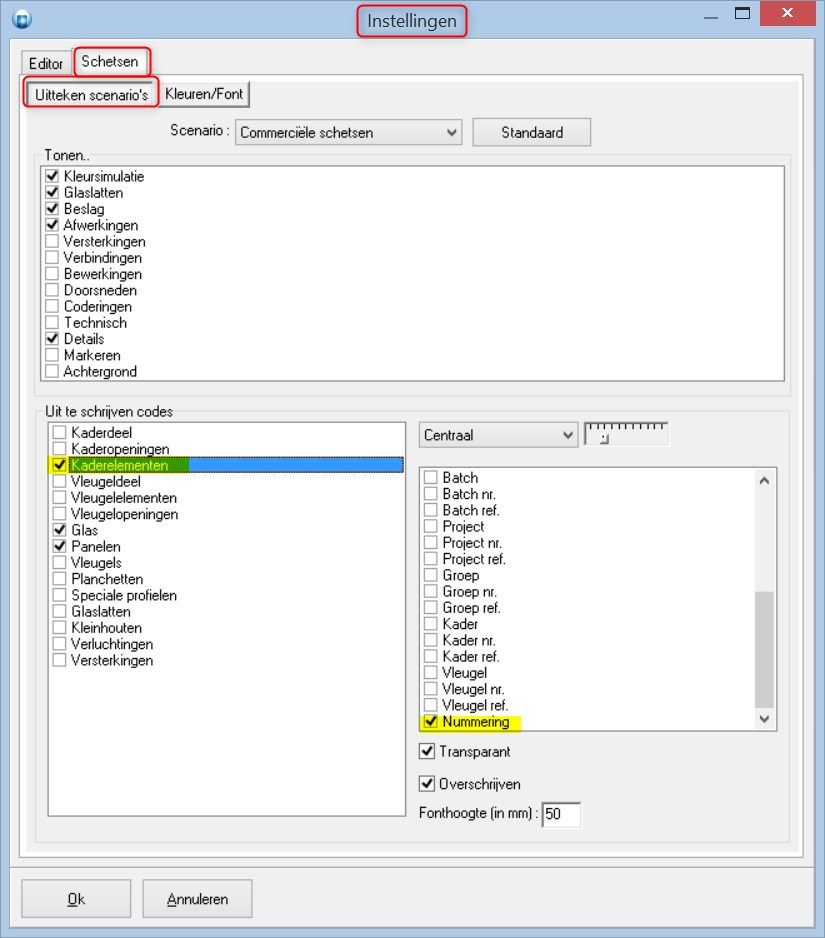The width and height of the screenshot is (825, 938).
Task: Enable the Vleugelopeningen checkbox
Action: tap(59, 513)
